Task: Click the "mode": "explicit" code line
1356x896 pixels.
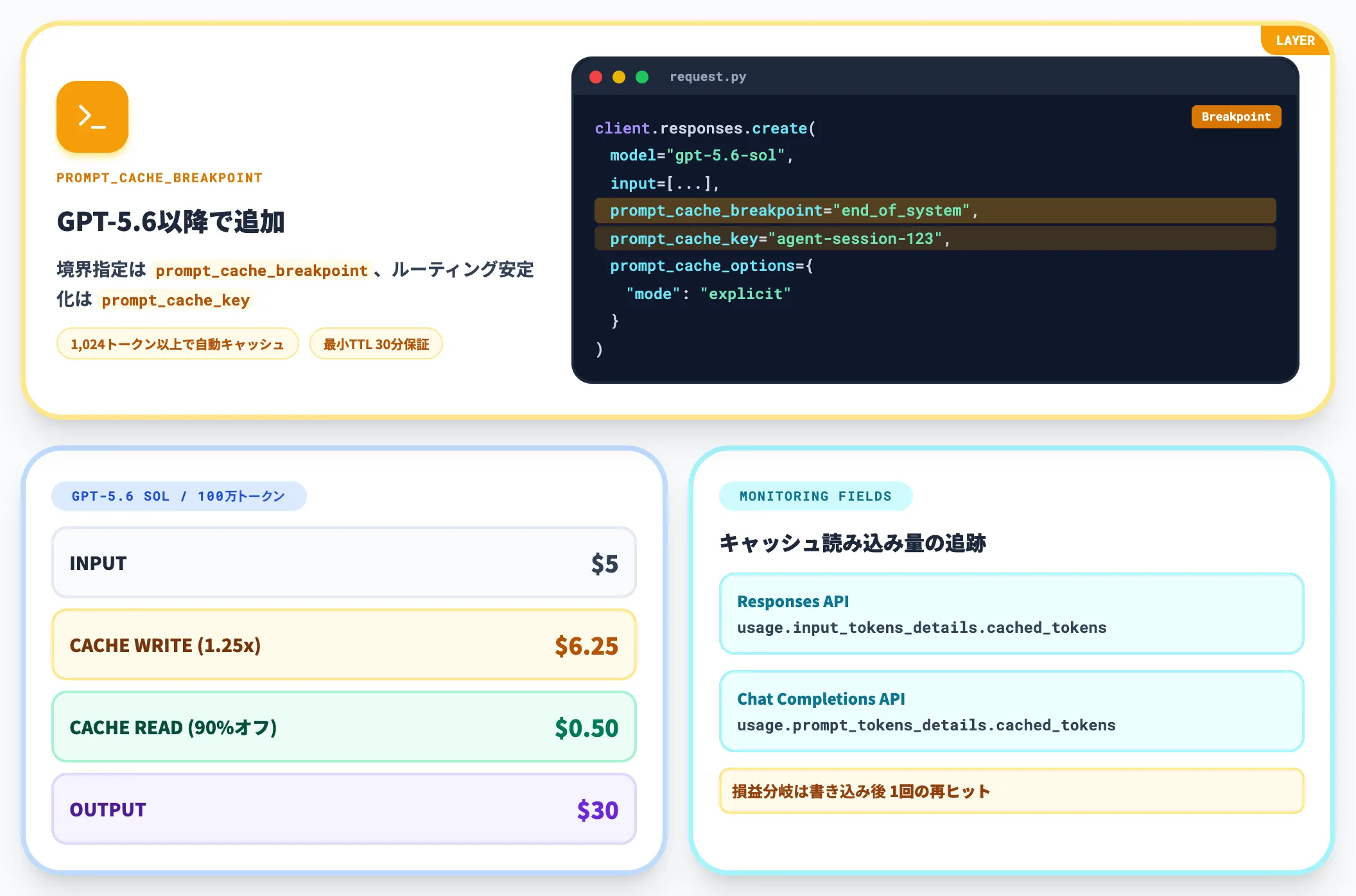Action: pos(708,294)
